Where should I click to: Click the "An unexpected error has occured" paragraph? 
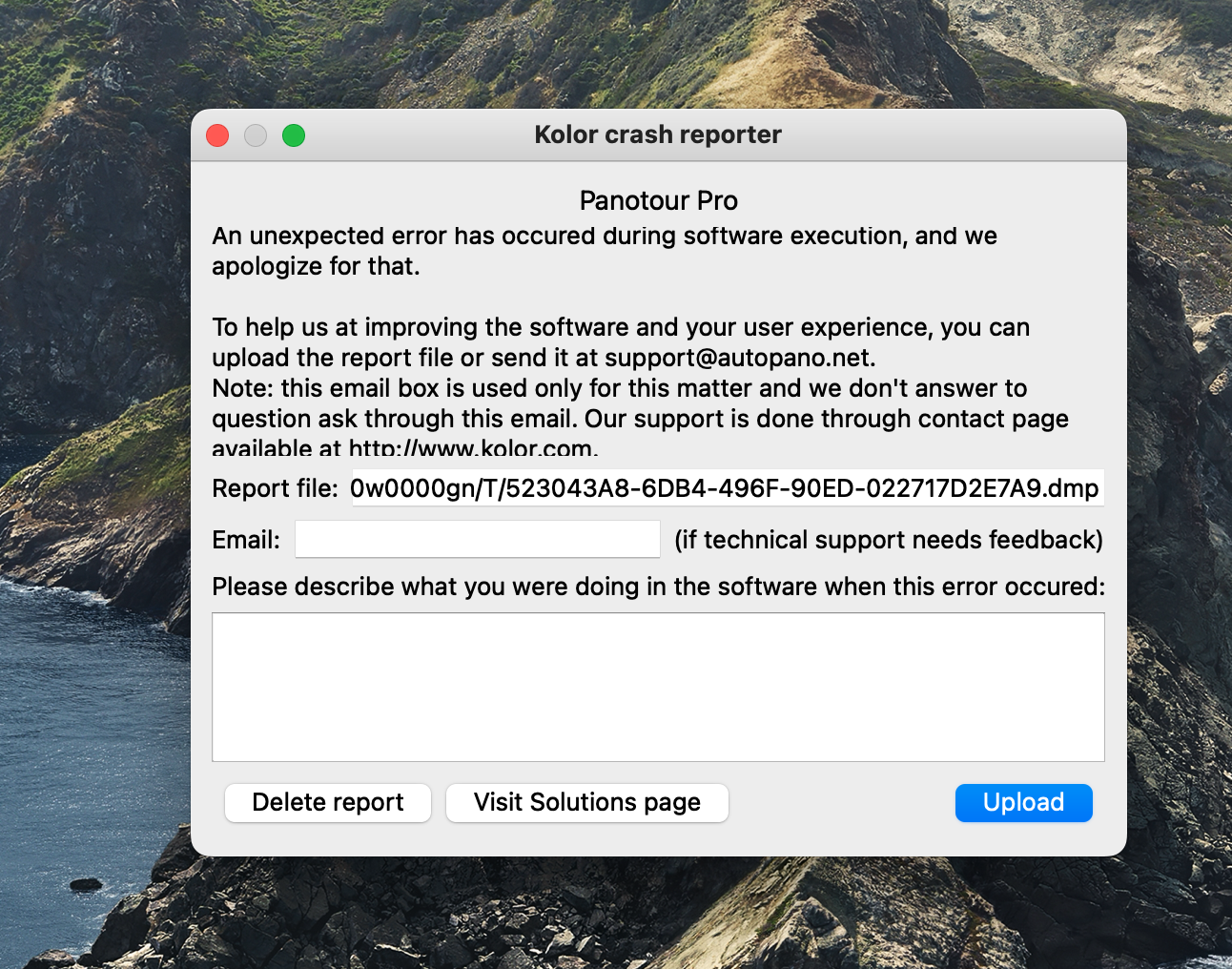coord(604,237)
